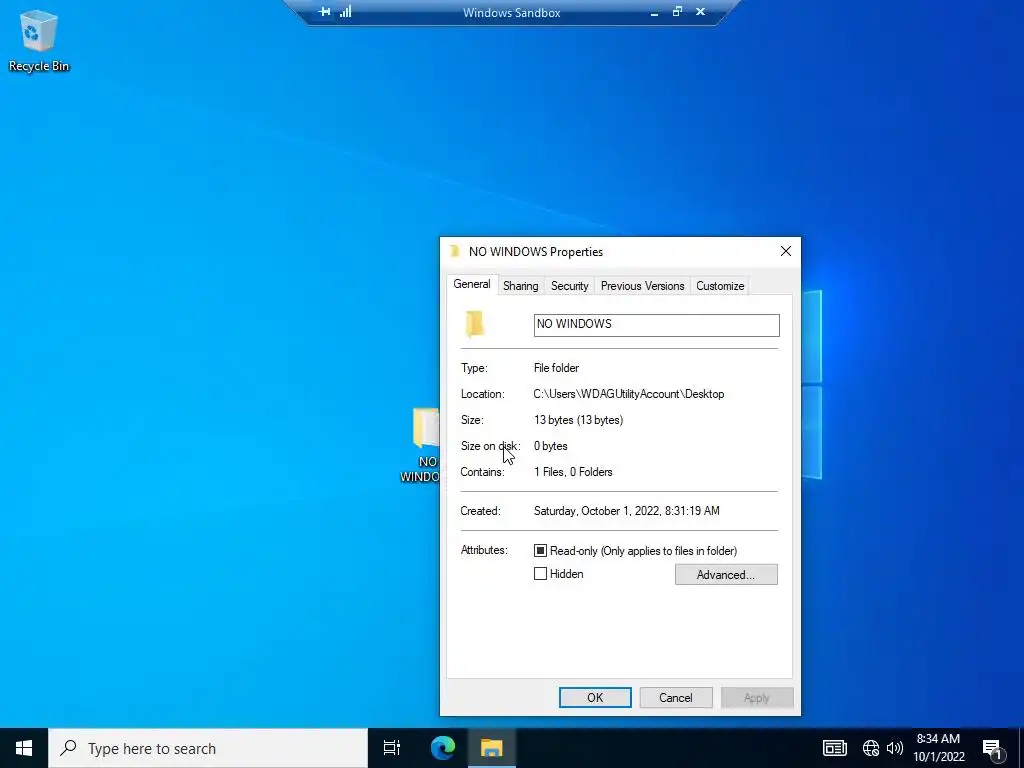The image size is (1024, 768).
Task: Click the taskbar search box
Action: 208,748
